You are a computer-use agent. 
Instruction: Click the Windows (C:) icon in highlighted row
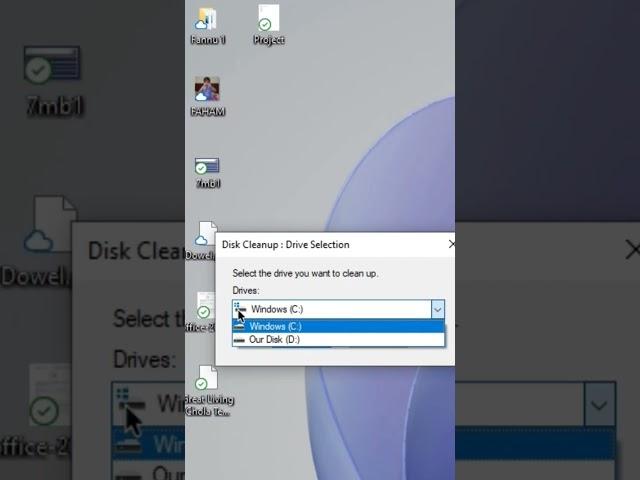(x=239, y=327)
